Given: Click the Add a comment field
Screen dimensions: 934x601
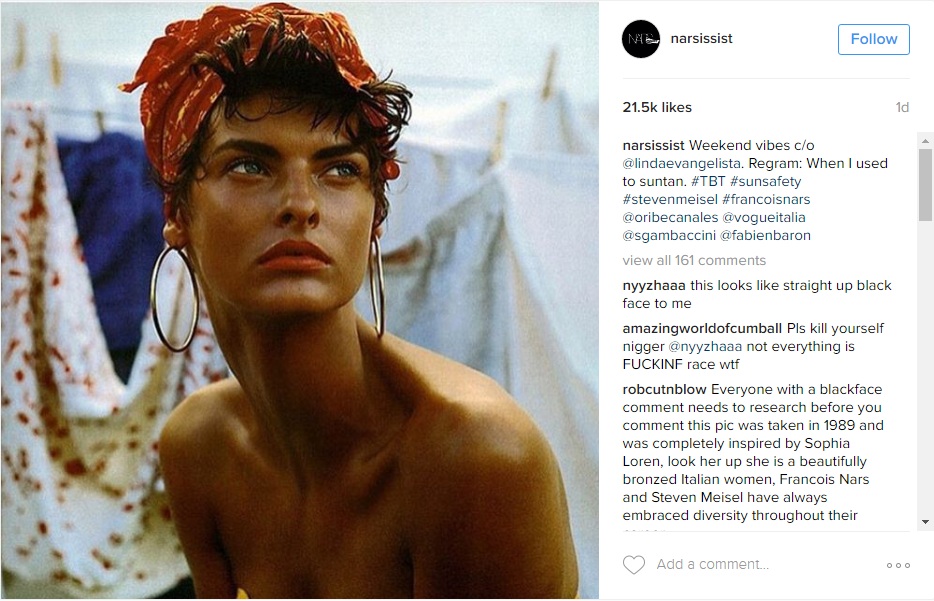Looking at the screenshot, I should point(712,564).
